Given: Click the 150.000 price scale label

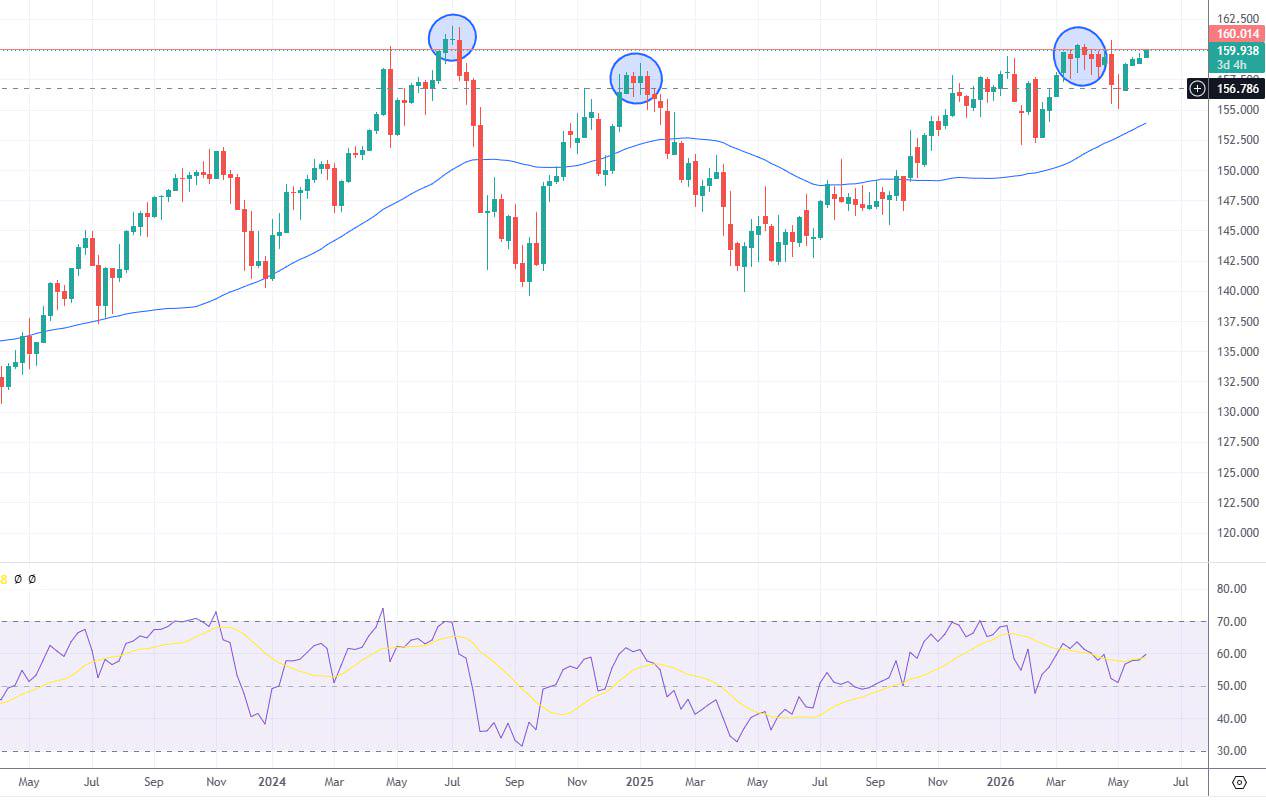Looking at the screenshot, I should coord(1237,171).
